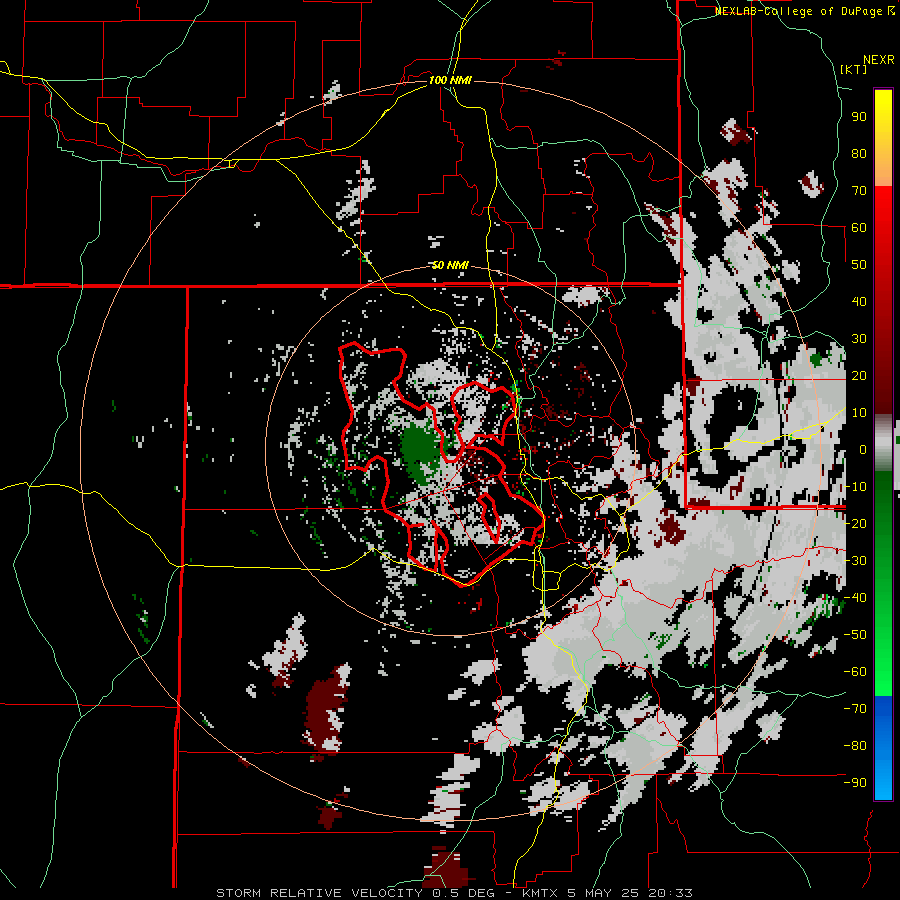
Task: Click the 50 value on the velocity scale
Action: click(859, 265)
